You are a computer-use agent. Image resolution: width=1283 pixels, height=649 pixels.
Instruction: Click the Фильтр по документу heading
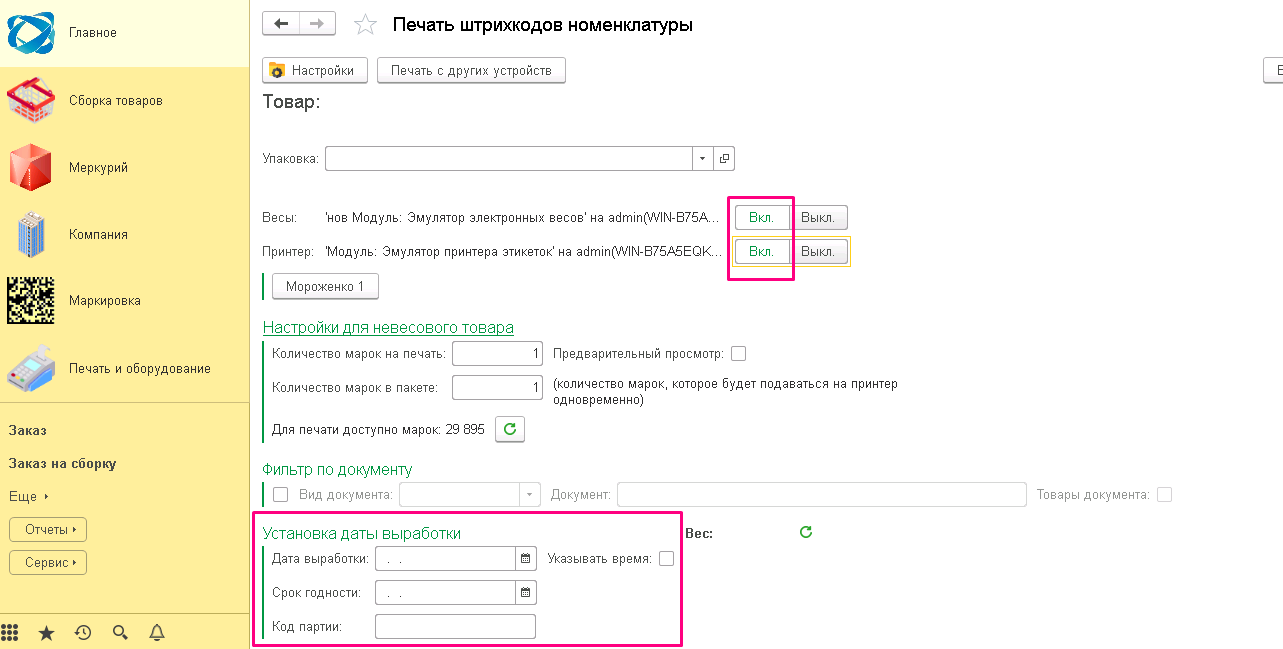337,469
